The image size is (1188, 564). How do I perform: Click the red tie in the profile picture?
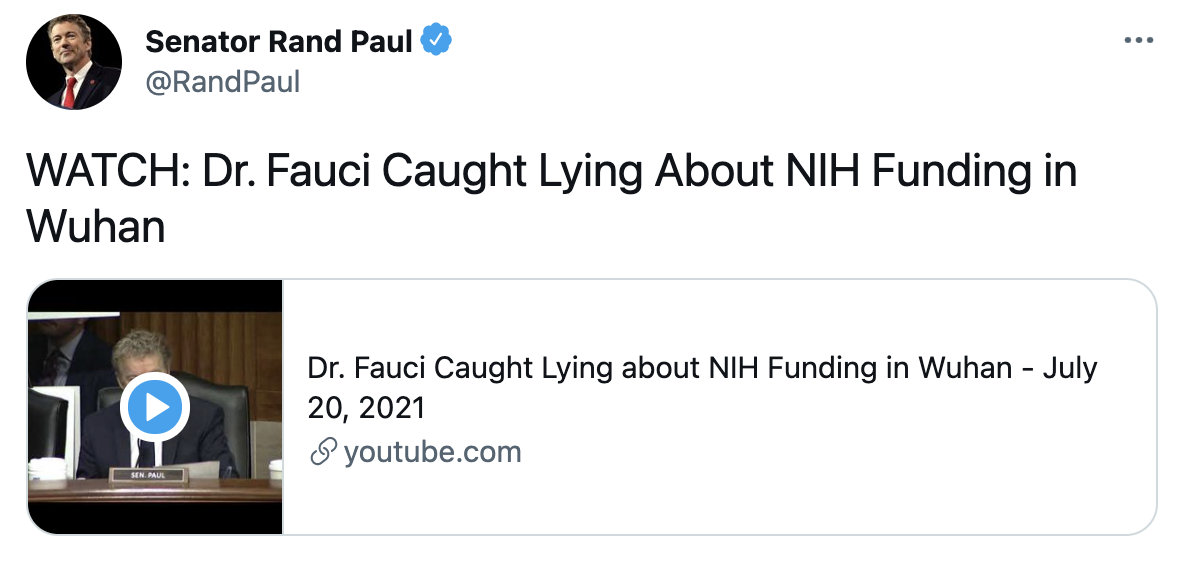point(68,92)
